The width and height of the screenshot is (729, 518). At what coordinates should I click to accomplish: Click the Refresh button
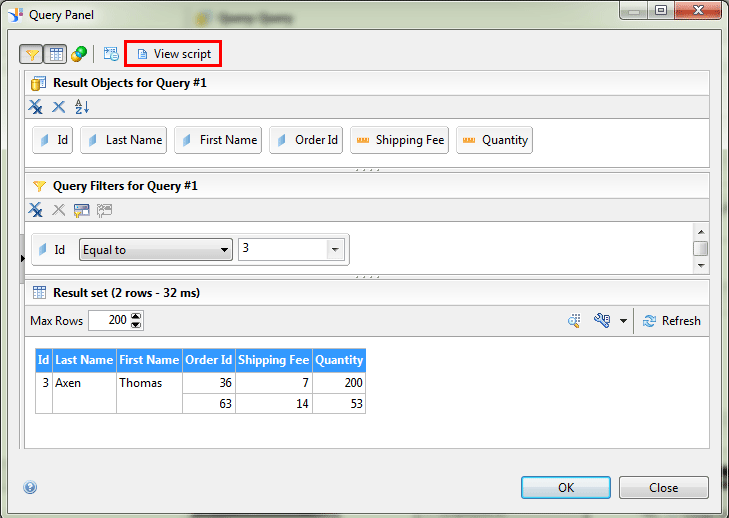671,321
